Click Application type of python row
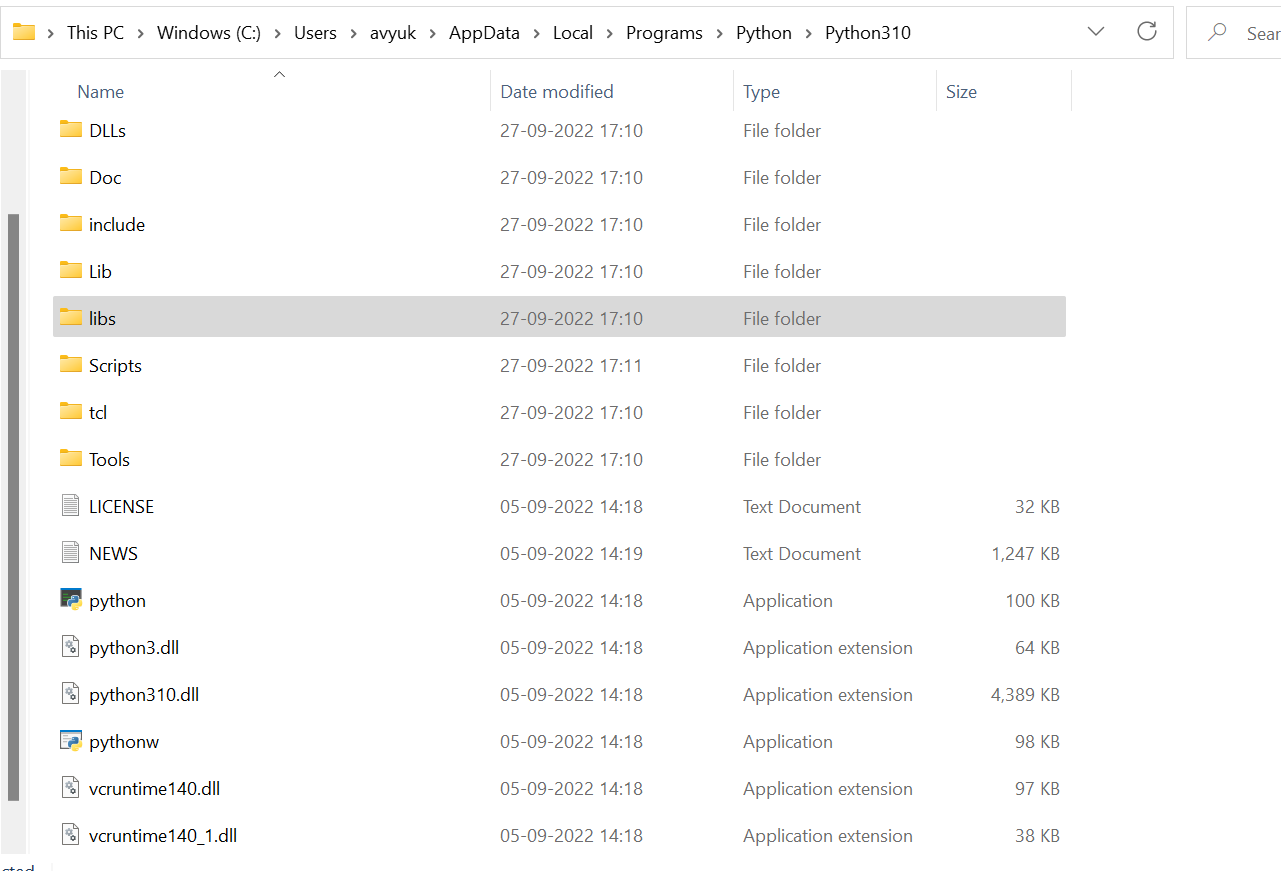 [788, 601]
